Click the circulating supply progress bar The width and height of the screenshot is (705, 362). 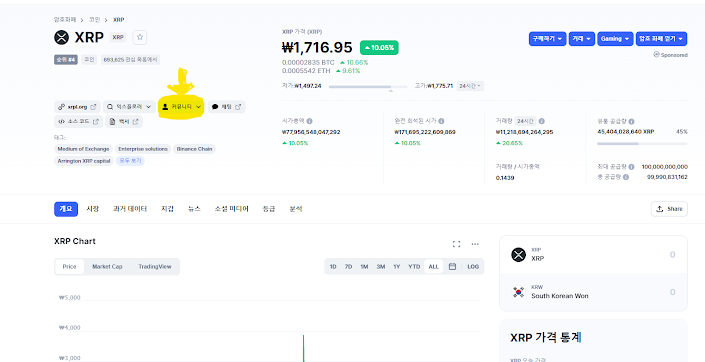click(642, 143)
